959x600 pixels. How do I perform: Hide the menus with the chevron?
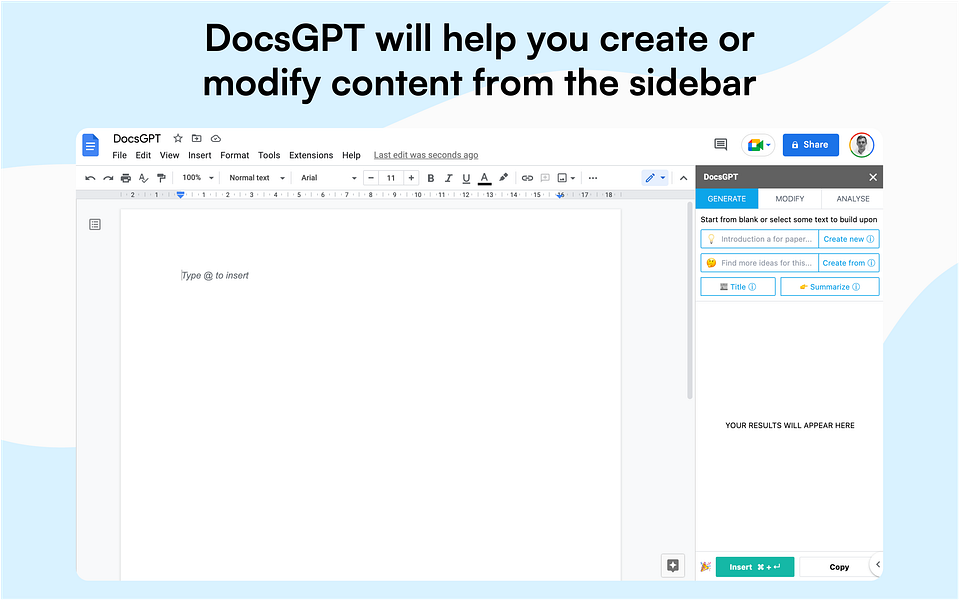click(x=684, y=178)
